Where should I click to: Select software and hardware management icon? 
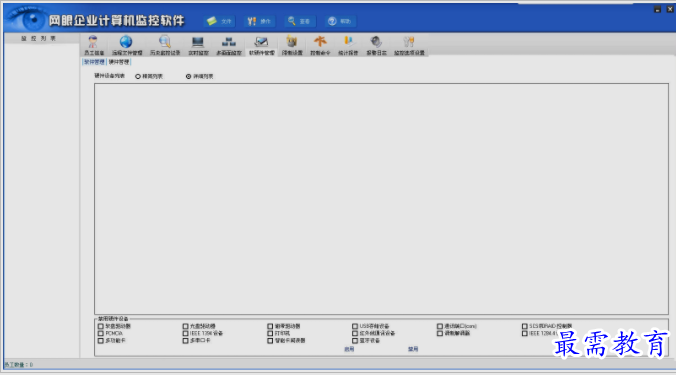(x=262, y=46)
